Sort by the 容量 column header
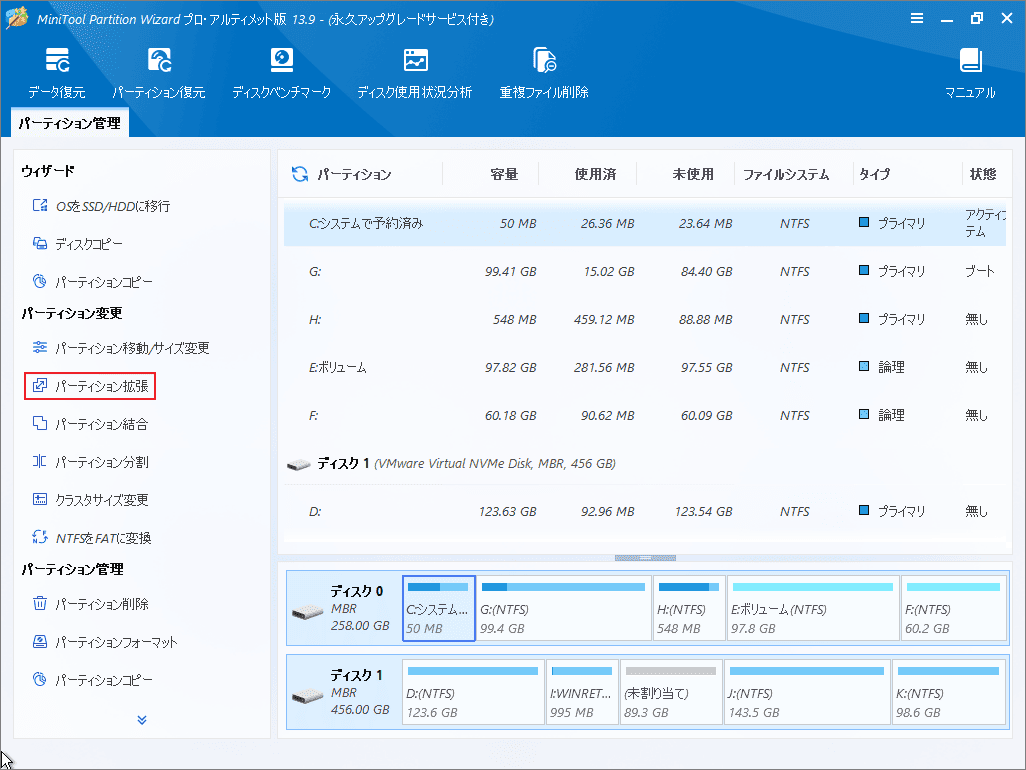This screenshot has height=770, width=1026. click(x=504, y=174)
